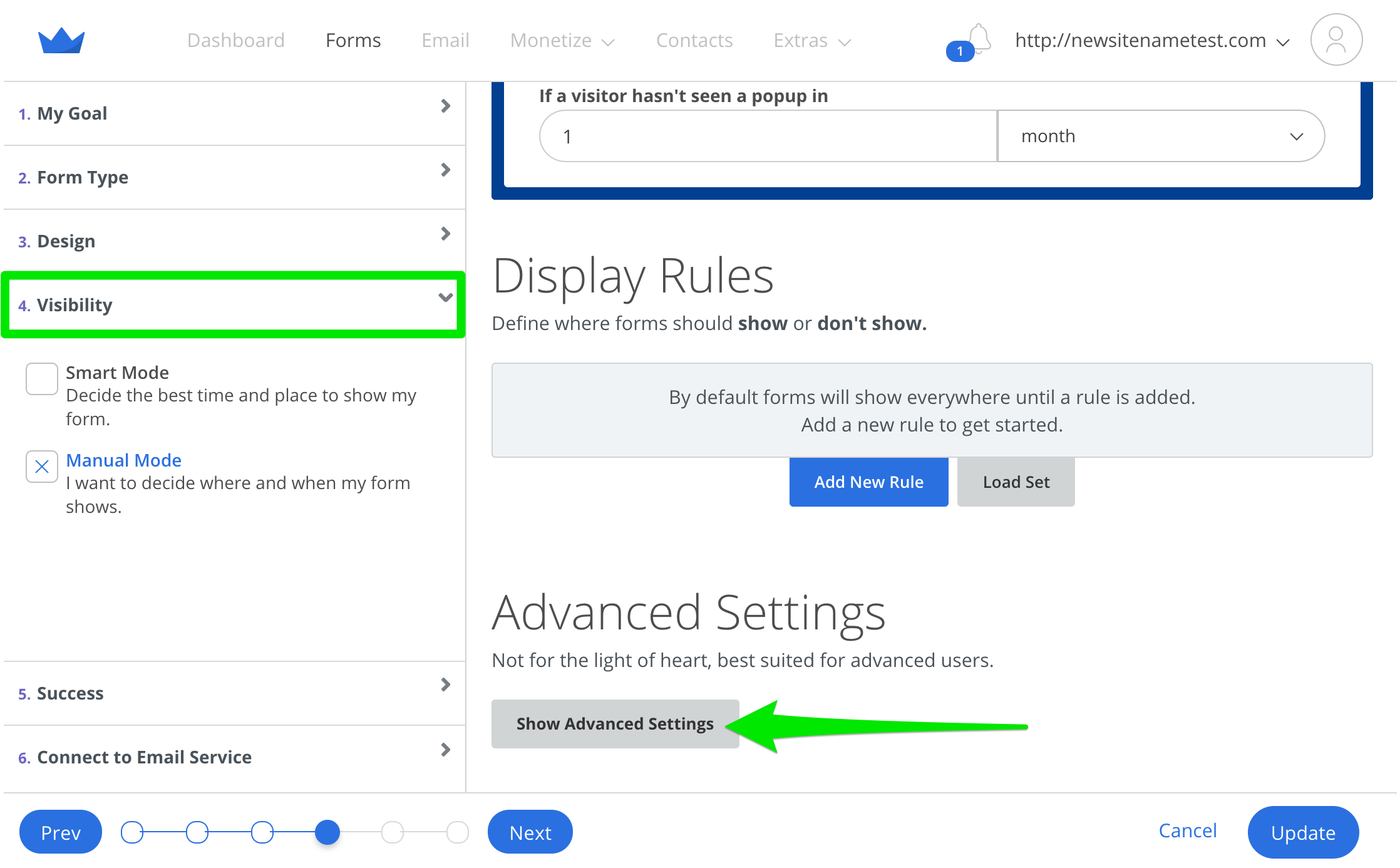Click the blue crown logo icon
This screenshot has width=1400, height=868.
61,41
